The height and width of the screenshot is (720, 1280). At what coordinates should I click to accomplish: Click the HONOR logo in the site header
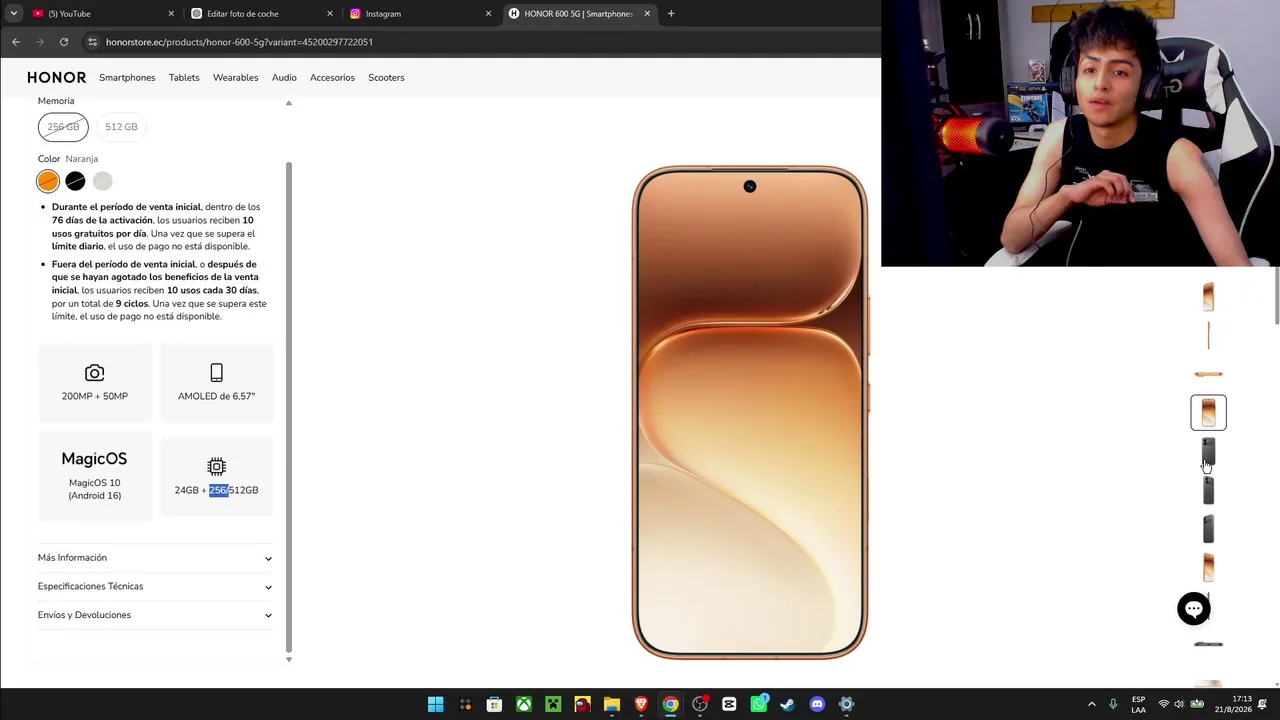click(x=57, y=77)
